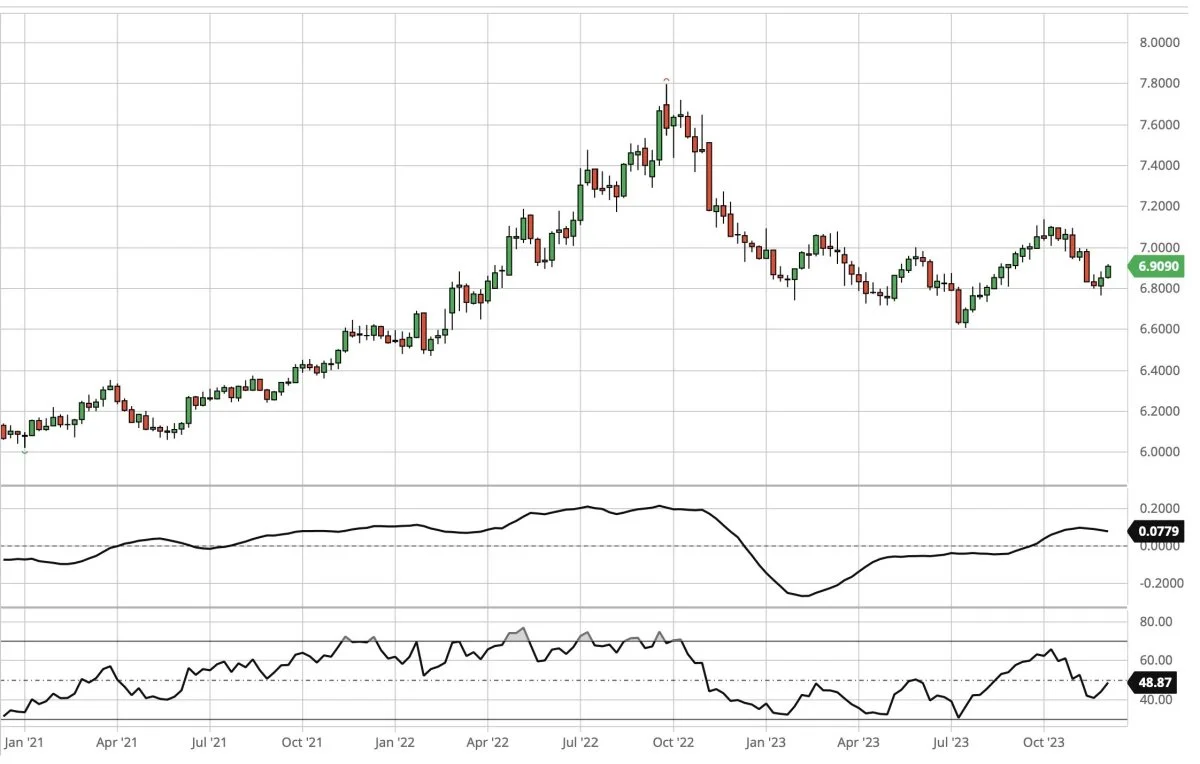This screenshot has width=1200, height=764.
Task: Click the Jan '23 date label
Action: (x=766, y=743)
